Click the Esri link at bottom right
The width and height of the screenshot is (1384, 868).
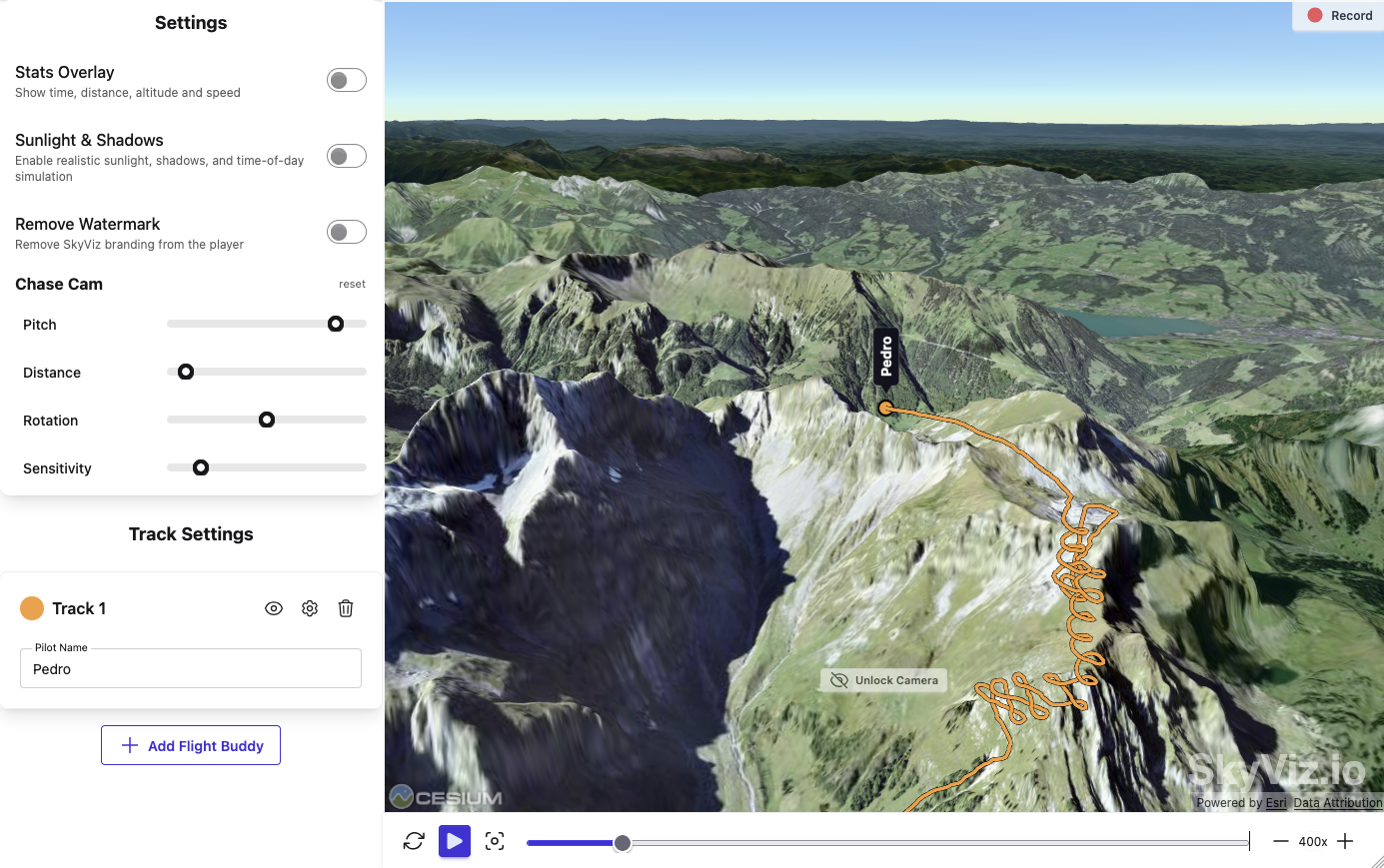pyautogui.click(x=1275, y=802)
